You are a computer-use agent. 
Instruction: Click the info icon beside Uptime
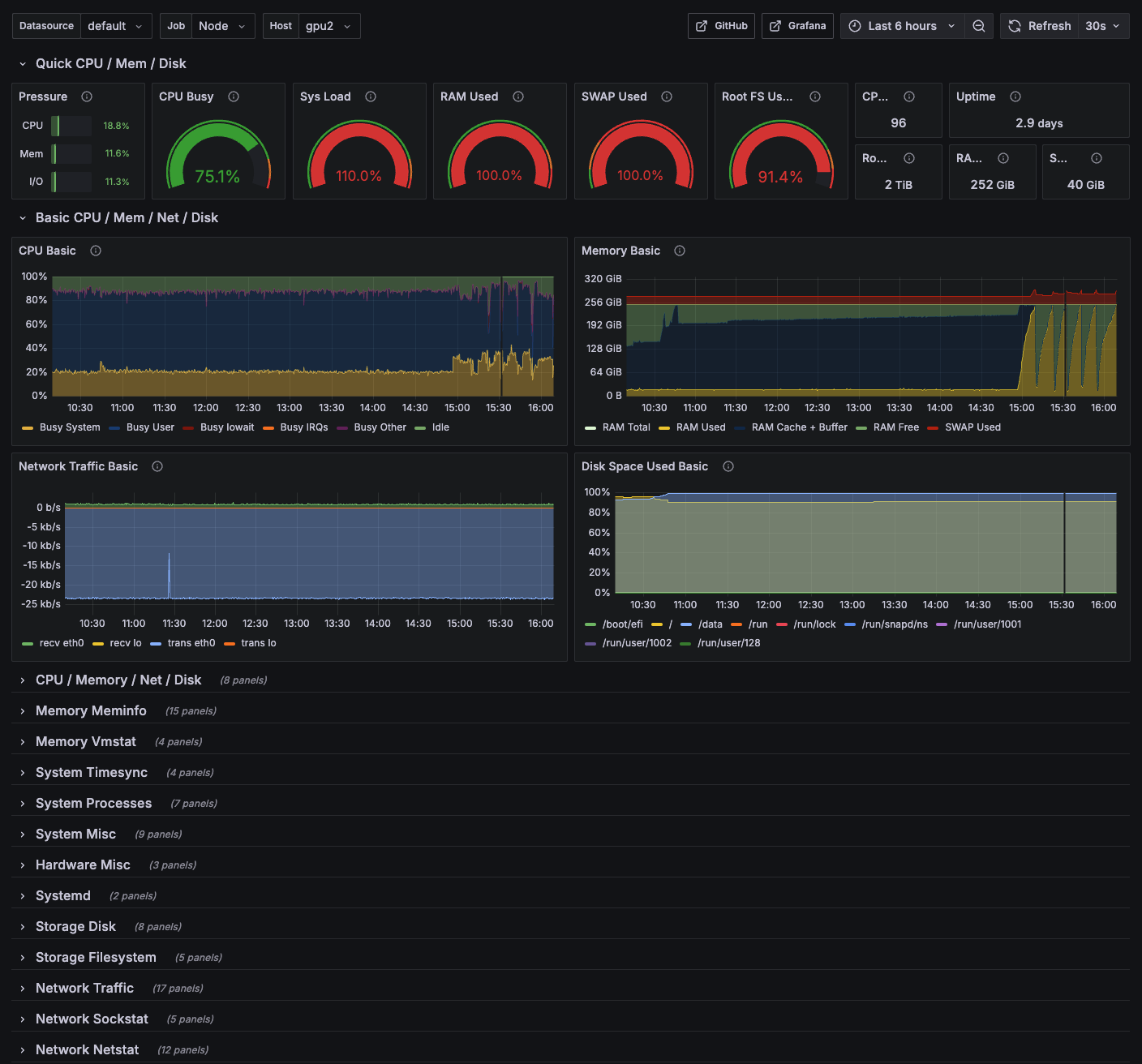[1015, 97]
